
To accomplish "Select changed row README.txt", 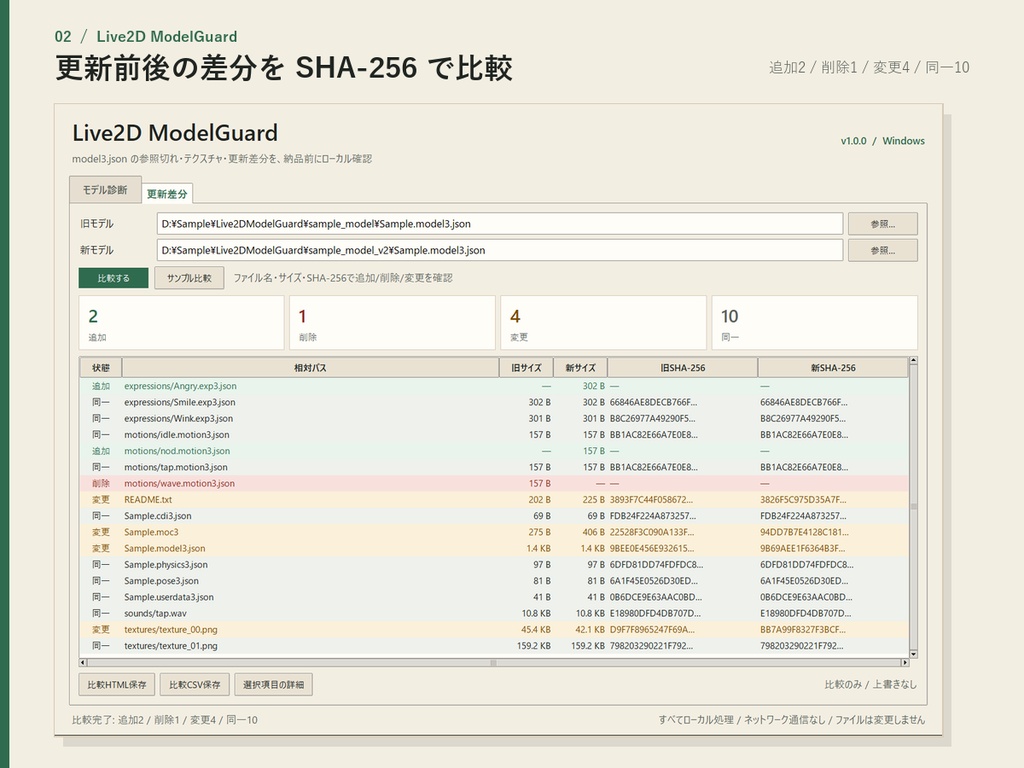I will coord(494,500).
